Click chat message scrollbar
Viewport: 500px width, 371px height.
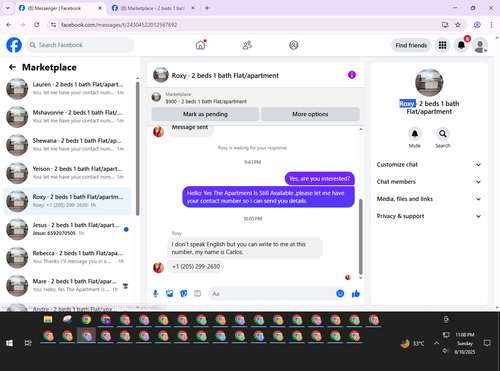pos(360,236)
